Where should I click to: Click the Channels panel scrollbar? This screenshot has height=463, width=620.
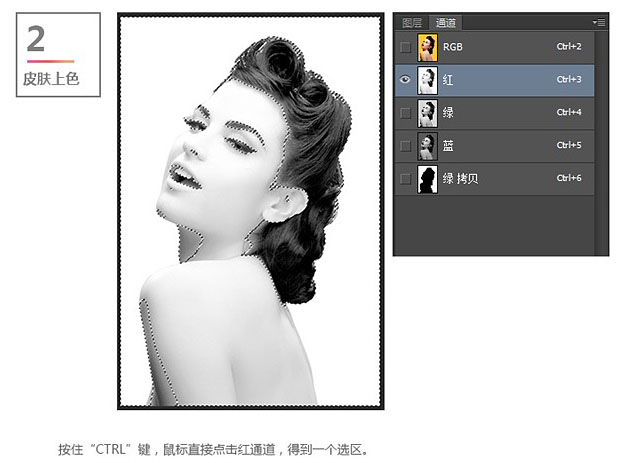pos(601,143)
